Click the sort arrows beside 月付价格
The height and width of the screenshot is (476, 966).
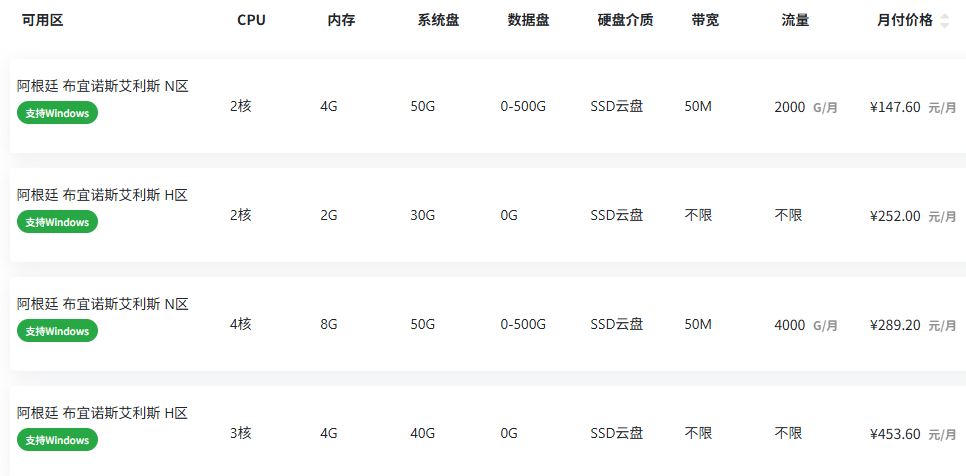[x=944, y=21]
